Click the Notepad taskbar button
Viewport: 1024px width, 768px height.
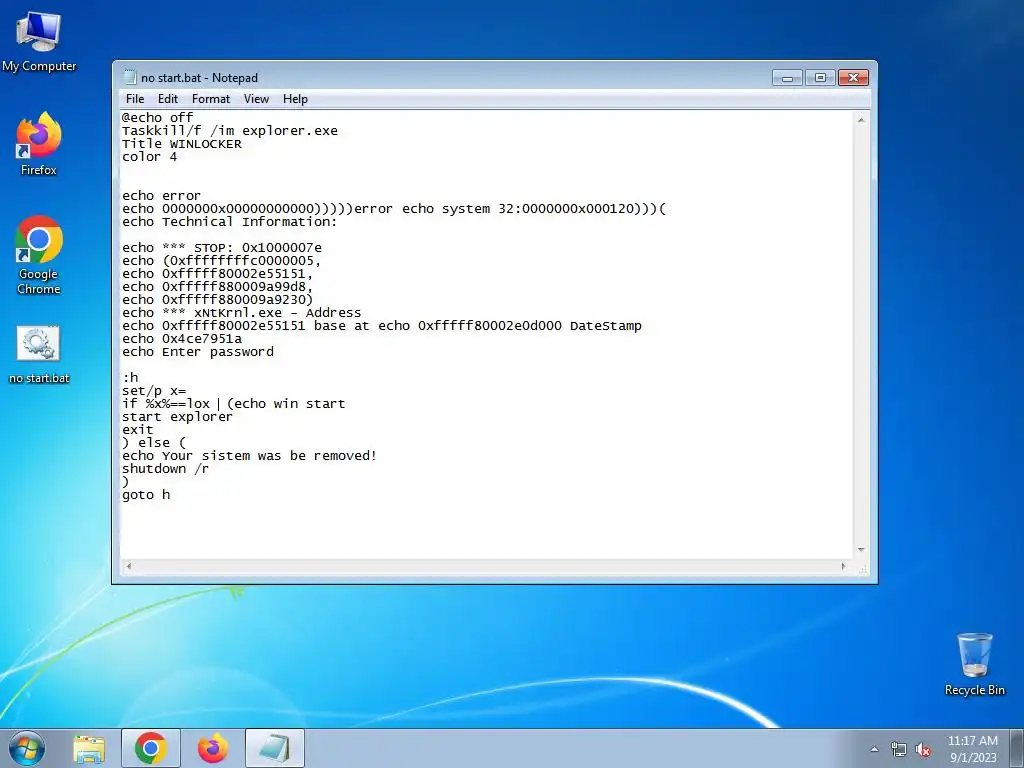(275, 748)
